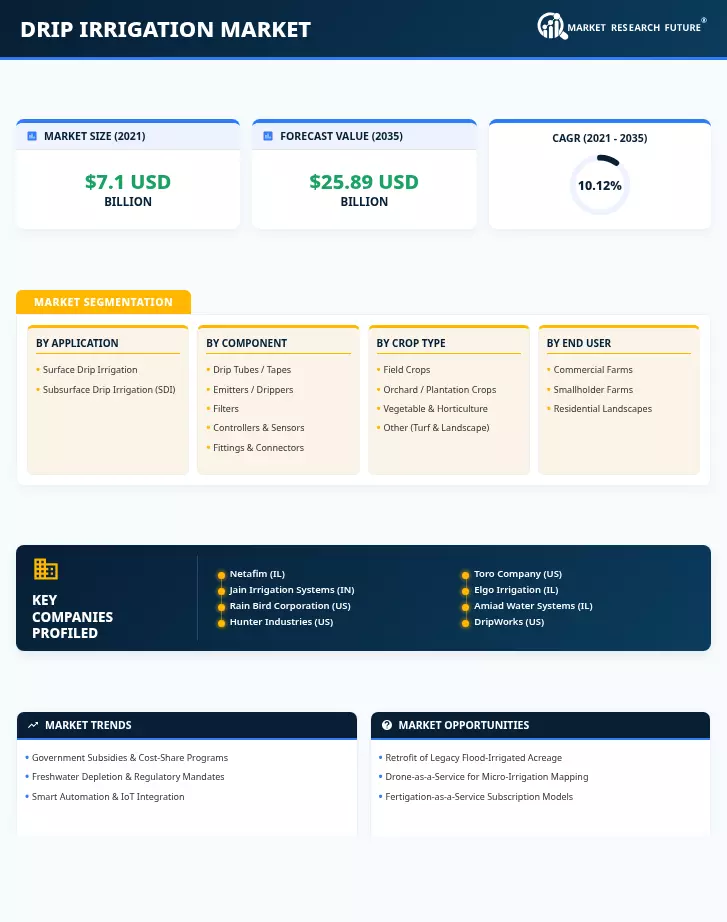727x922 pixels.
Task: Click the Market Opportunities header bar
Action: pyautogui.click(x=540, y=725)
